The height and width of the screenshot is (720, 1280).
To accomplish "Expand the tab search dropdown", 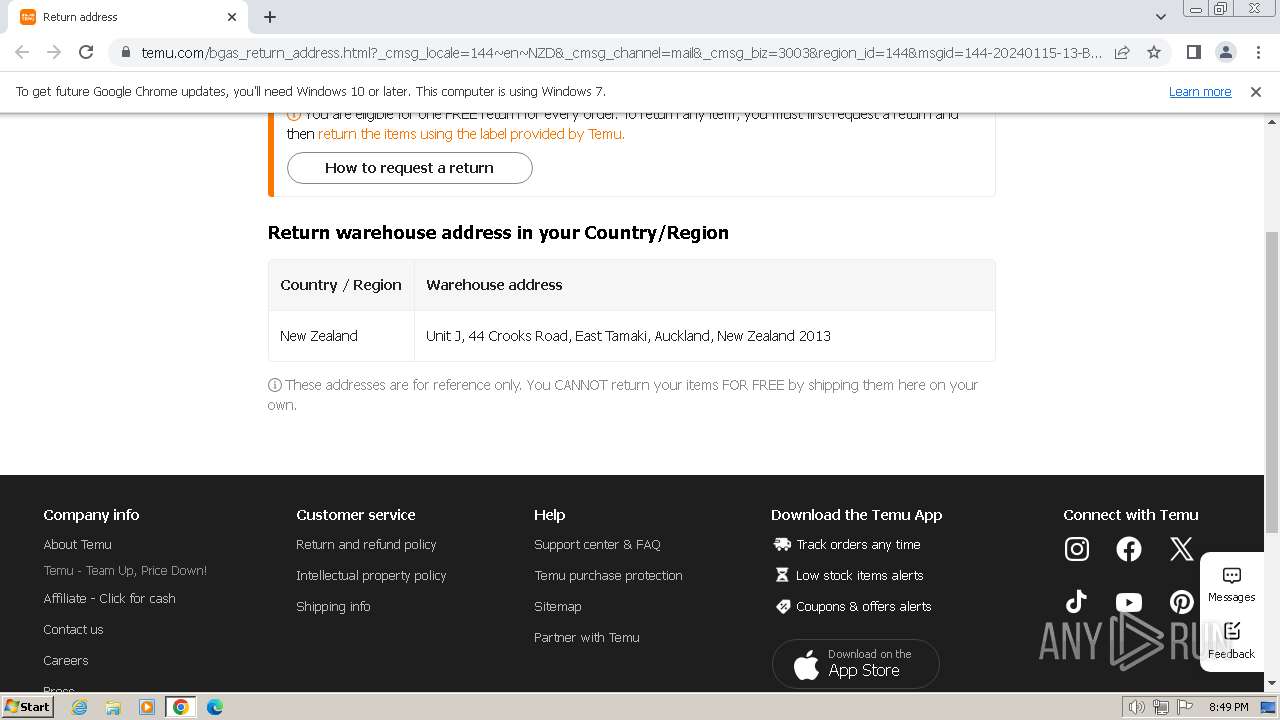I will click(1160, 17).
